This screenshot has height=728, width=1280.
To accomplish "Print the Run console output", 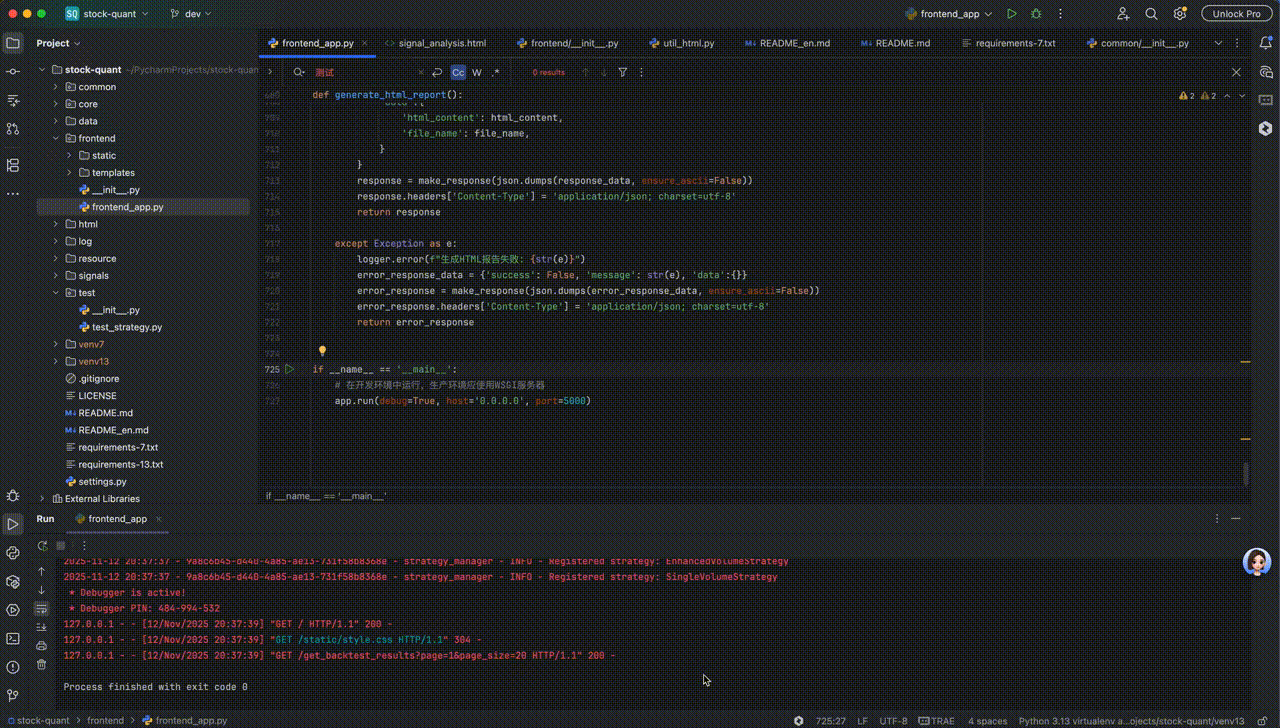I will tap(41, 645).
